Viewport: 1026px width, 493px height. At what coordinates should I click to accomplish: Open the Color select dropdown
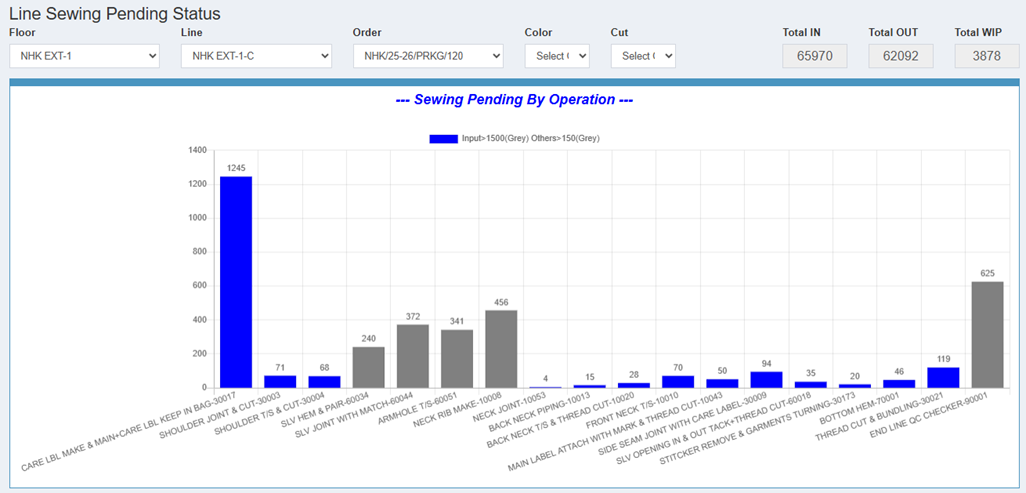tap(557, 56)
